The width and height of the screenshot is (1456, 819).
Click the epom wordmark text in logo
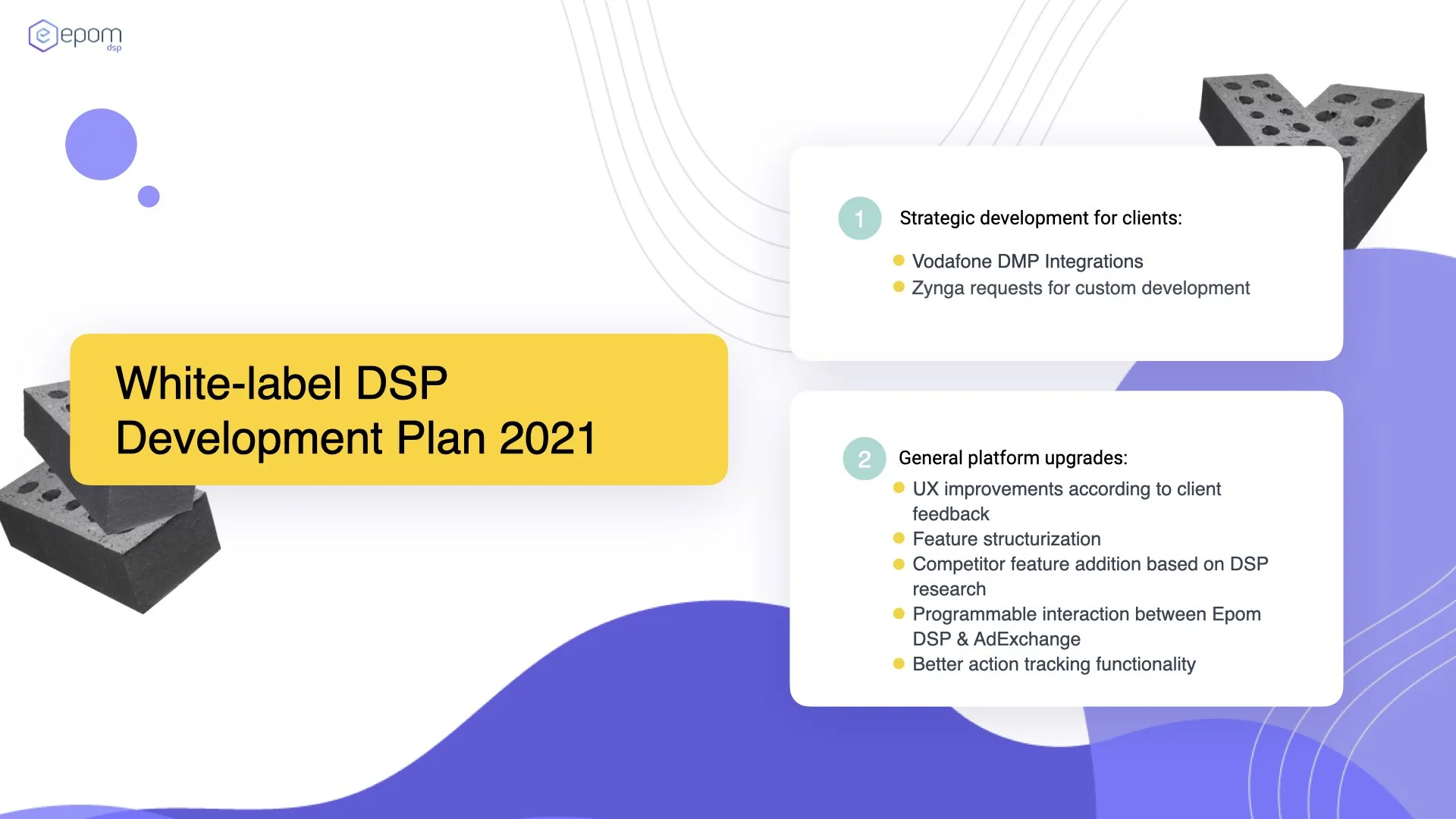click(x=90, y=35)
